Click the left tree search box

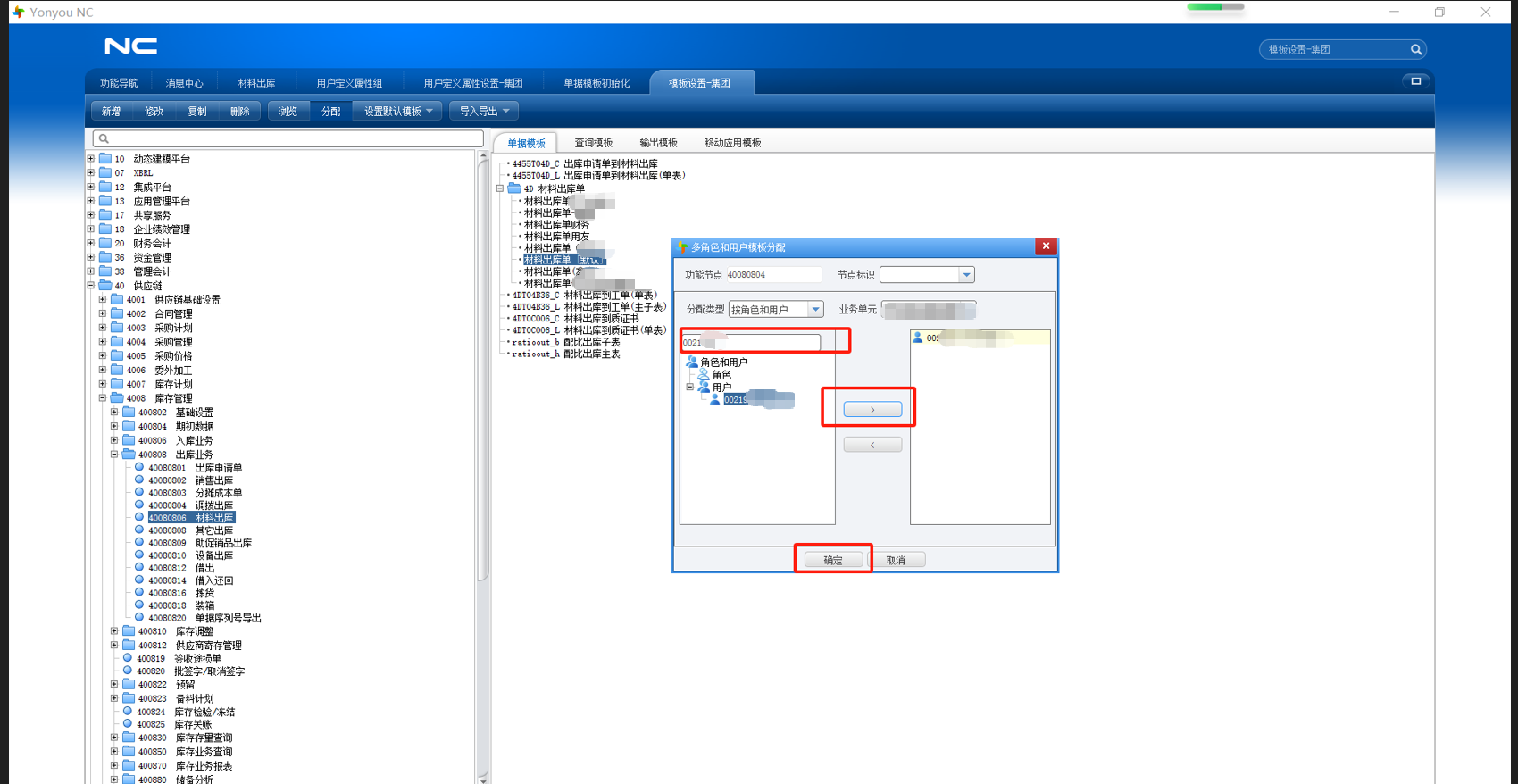click(x=288, y=138)
